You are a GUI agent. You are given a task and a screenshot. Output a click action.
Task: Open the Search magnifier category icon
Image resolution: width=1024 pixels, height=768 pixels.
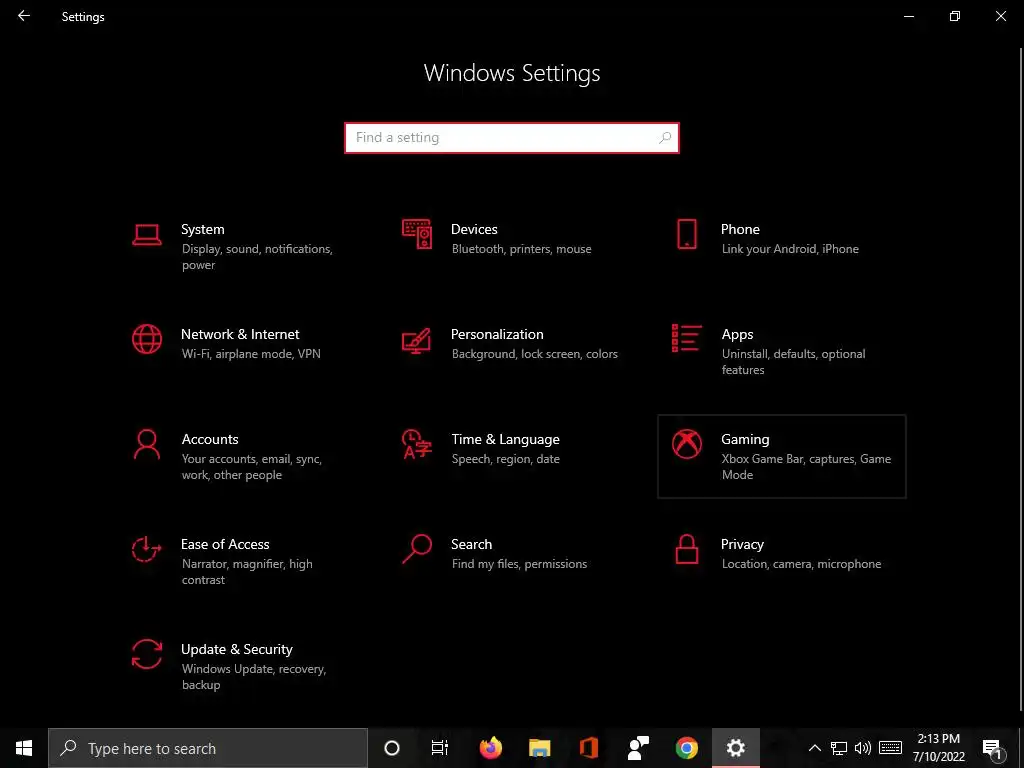(x=417, y=549)
